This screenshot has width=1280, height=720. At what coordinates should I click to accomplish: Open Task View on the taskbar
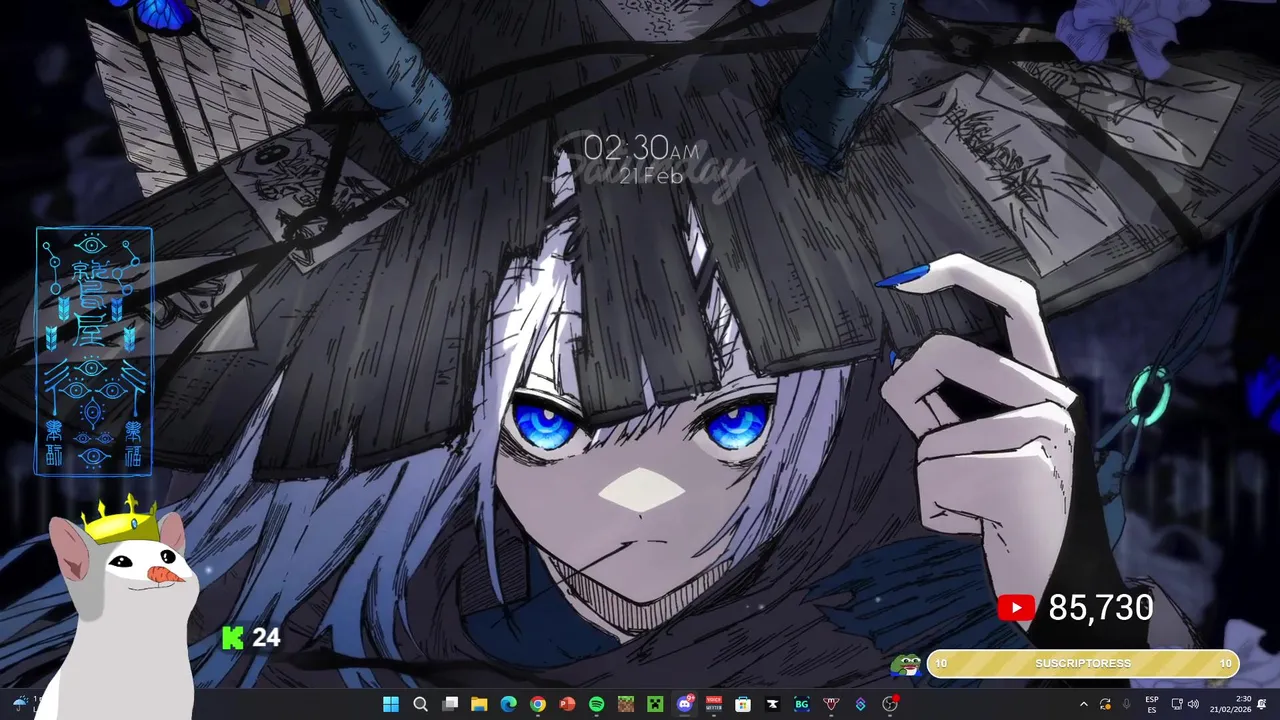tap(450, 704)
